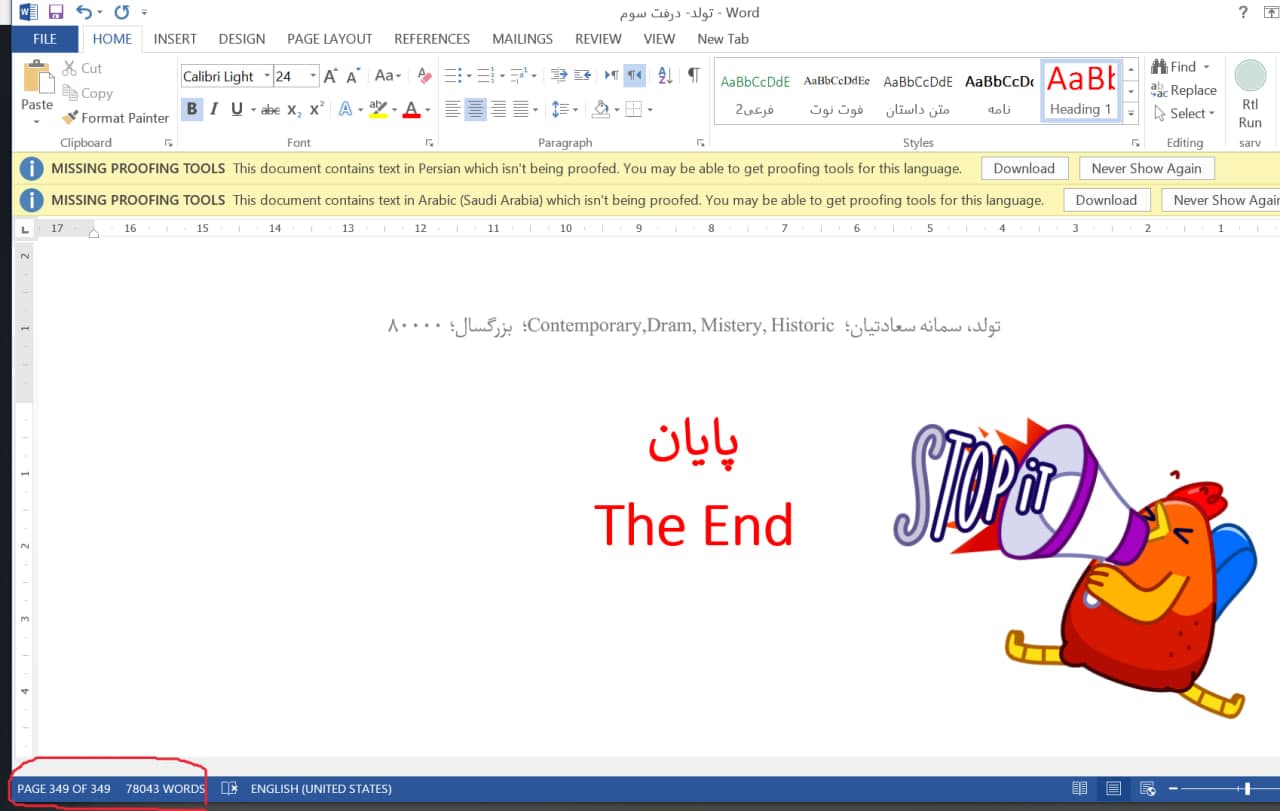Screen dimensions: 1280x811
Task: Click the Clear All Formatting icon
Action: coord(424,76)
